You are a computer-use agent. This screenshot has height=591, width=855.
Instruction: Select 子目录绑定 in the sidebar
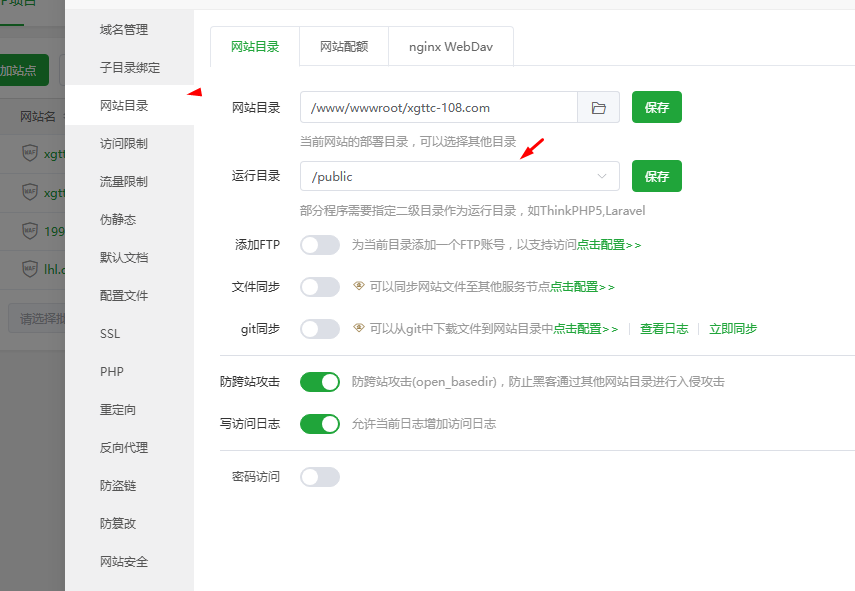pyautogui.click(x=129, y=68)
